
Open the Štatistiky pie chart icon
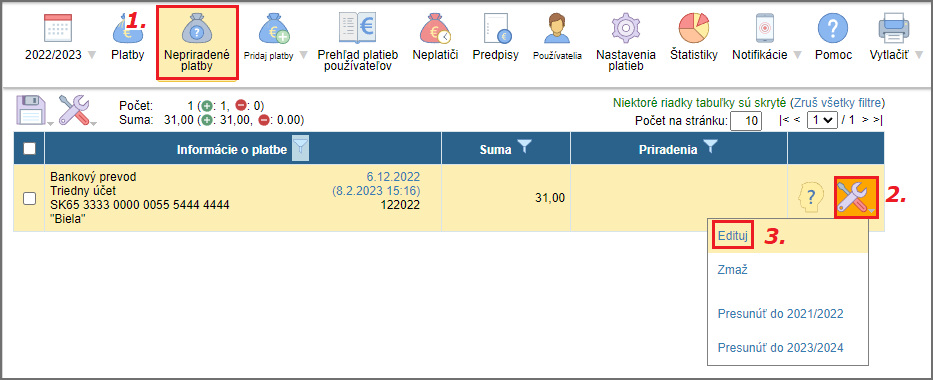click(x=694, y=29)
